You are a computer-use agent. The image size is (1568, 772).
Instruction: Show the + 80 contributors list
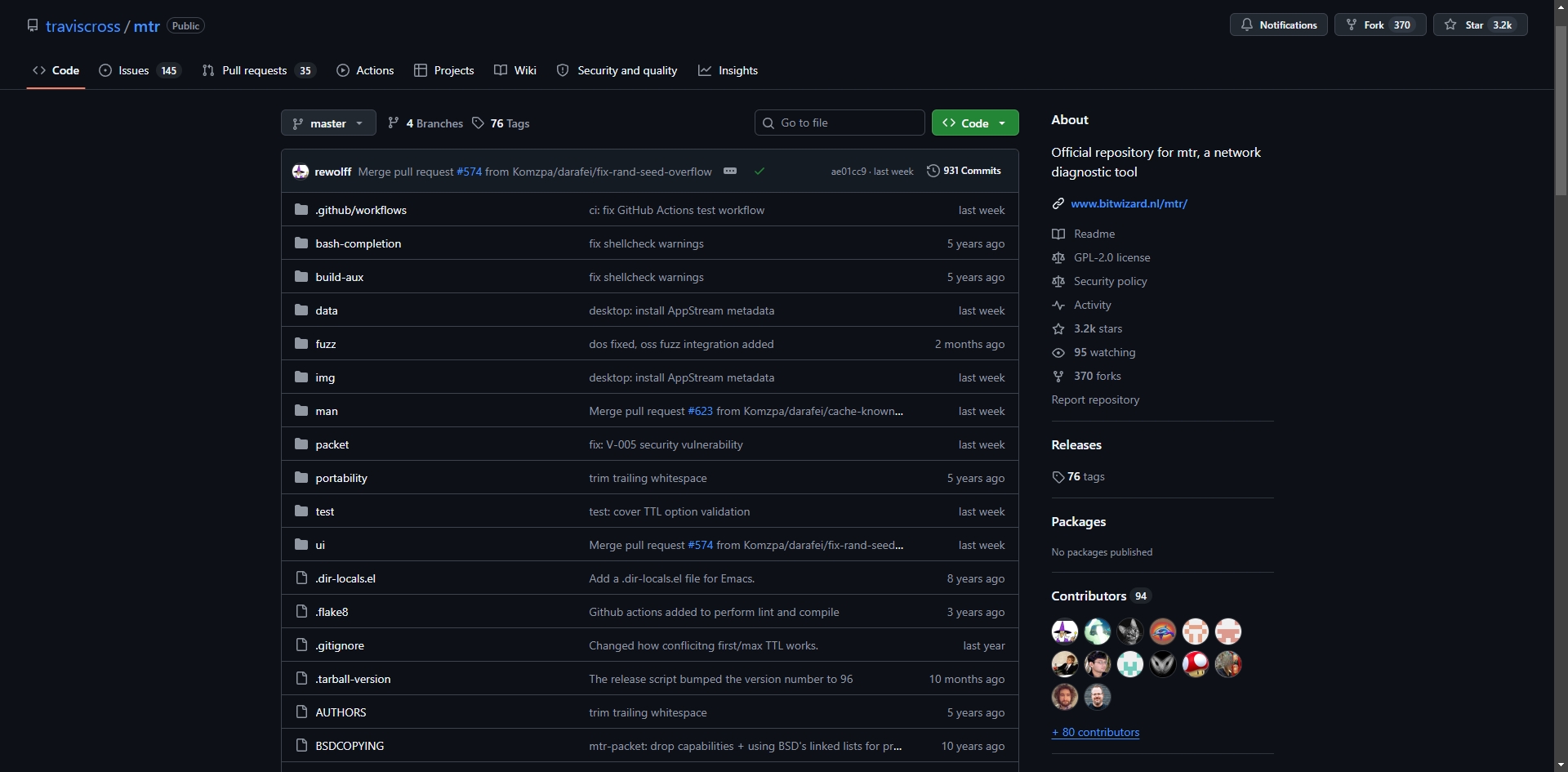point(1095,732)
